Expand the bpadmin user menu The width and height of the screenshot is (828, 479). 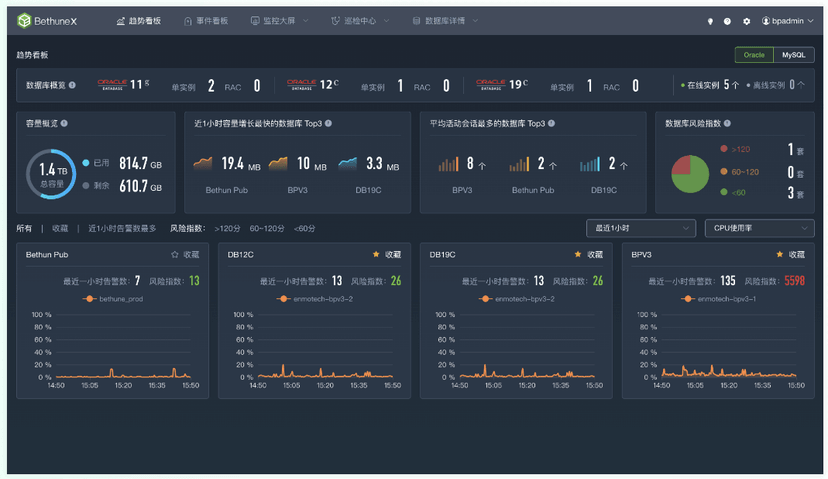tap(787, 21)
